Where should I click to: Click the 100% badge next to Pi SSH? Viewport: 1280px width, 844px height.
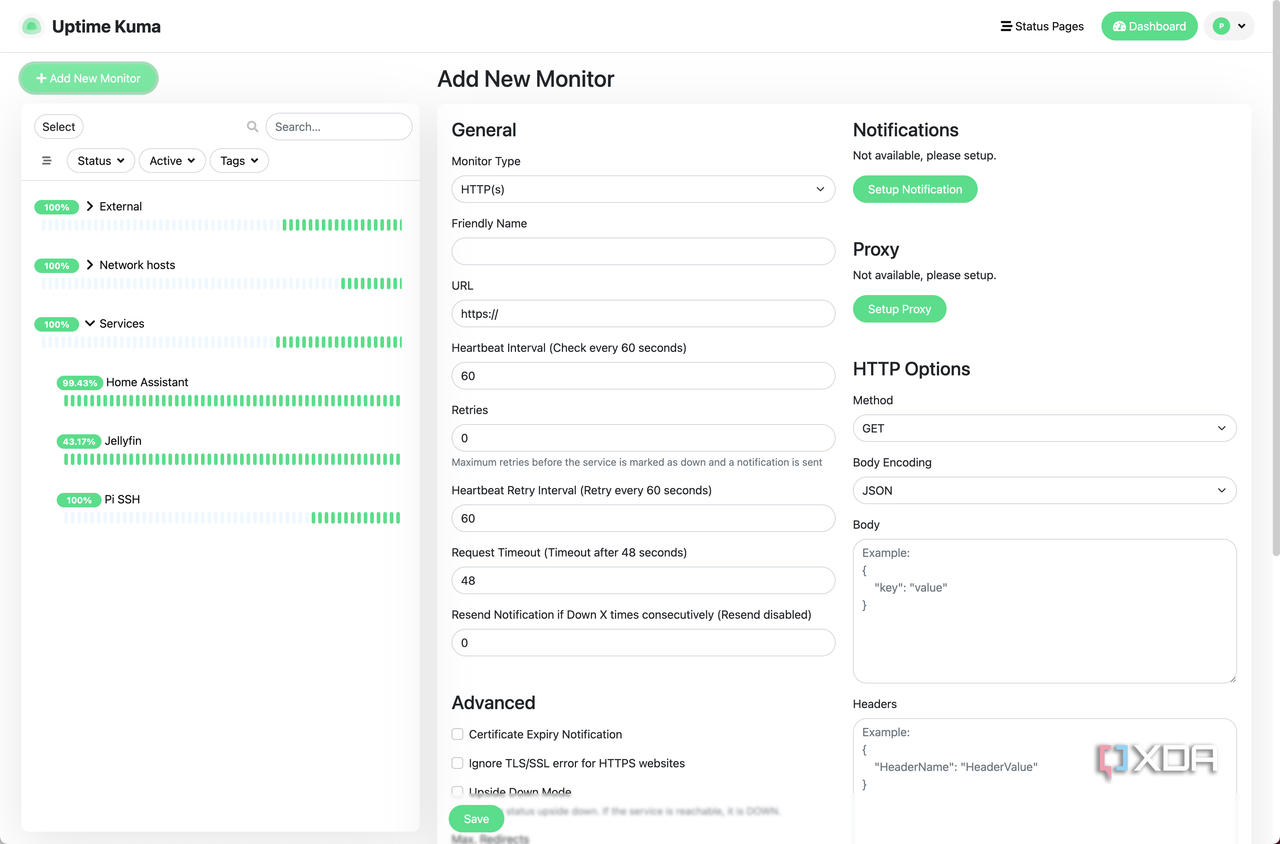79,500
